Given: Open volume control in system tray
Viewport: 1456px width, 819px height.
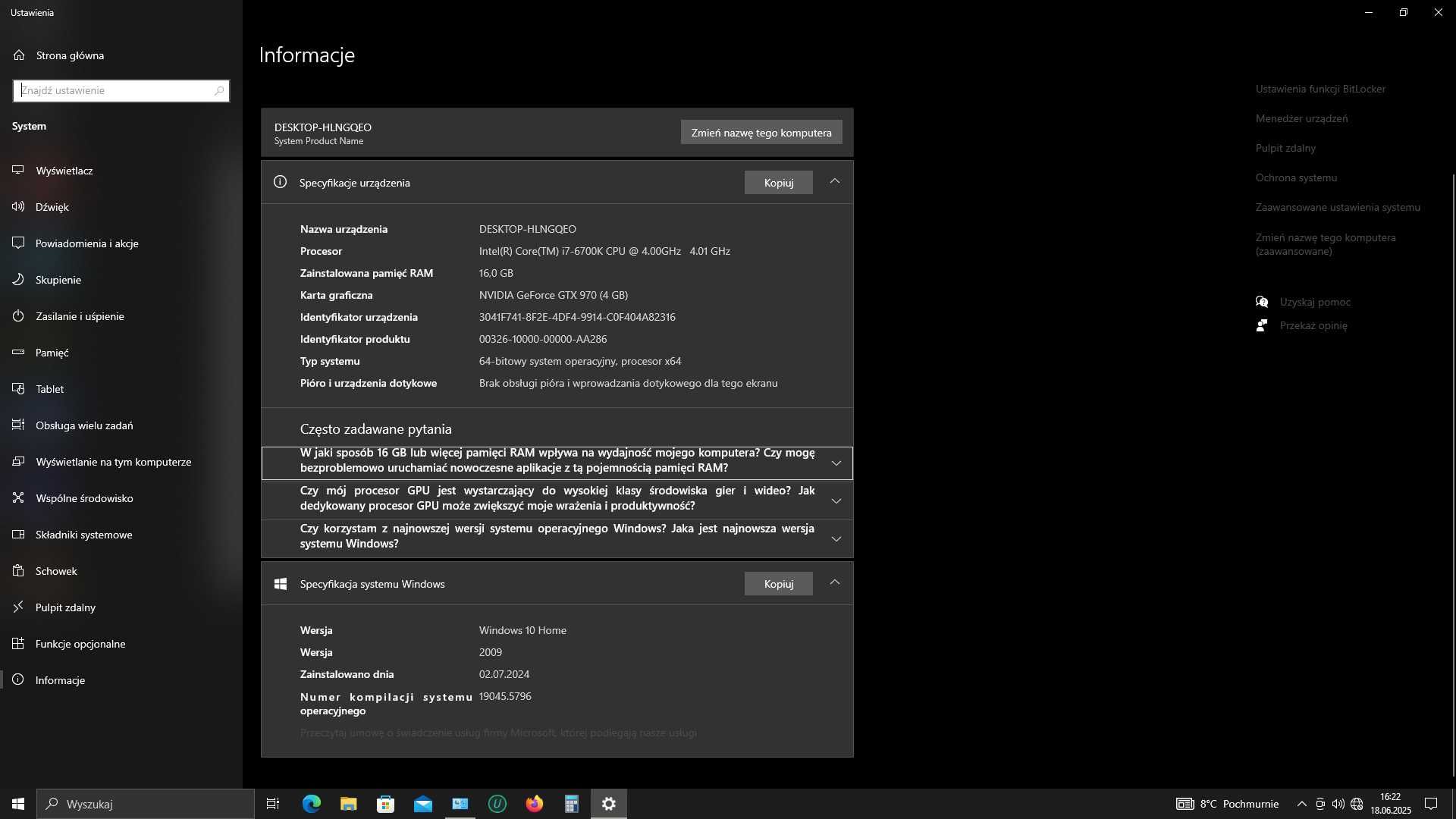Looking at the screenshot, I should [x=1338, y=804].
